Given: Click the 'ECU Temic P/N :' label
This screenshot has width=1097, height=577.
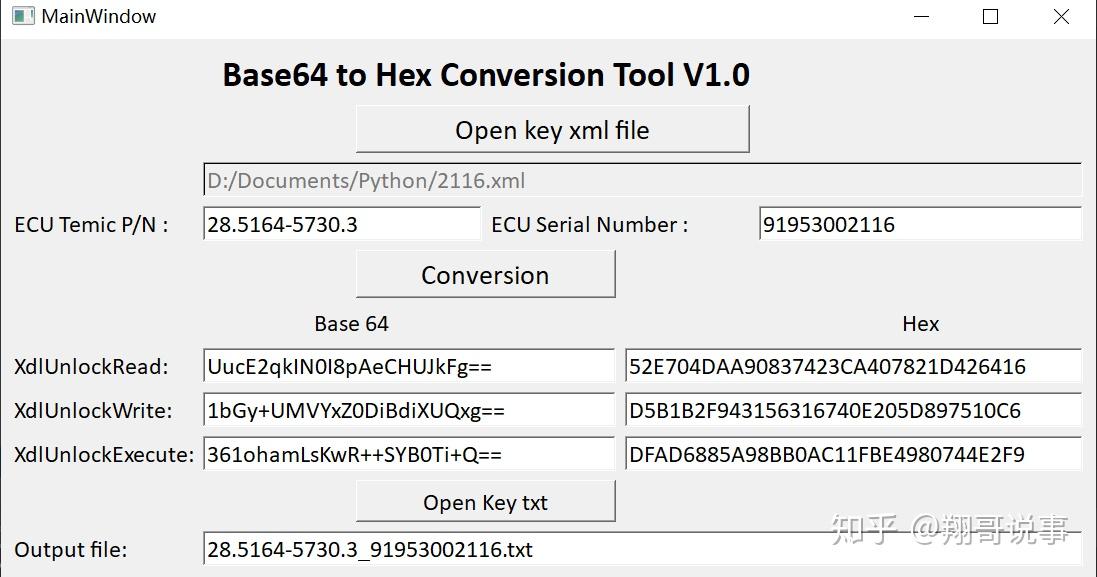Looking at the screenshot, I should tap(91, 225).
